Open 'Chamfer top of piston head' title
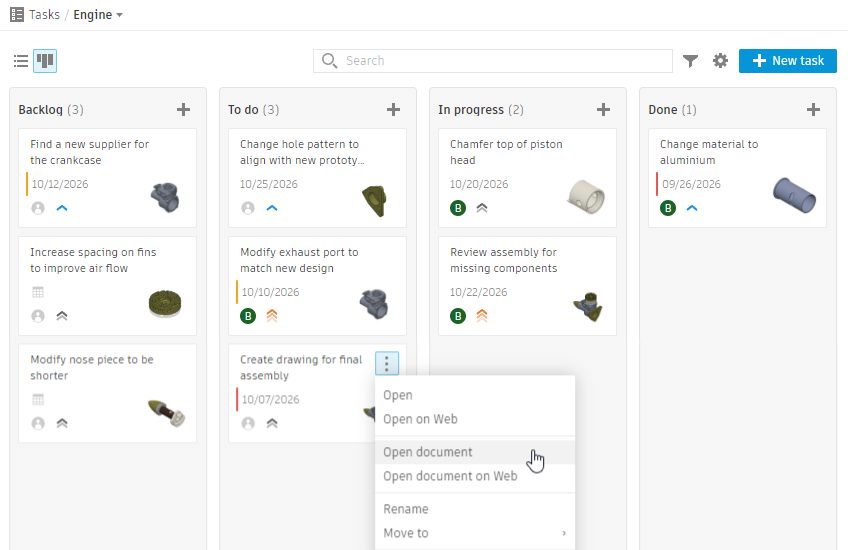This screenshot has height=550, width=848. coord(506,153)
